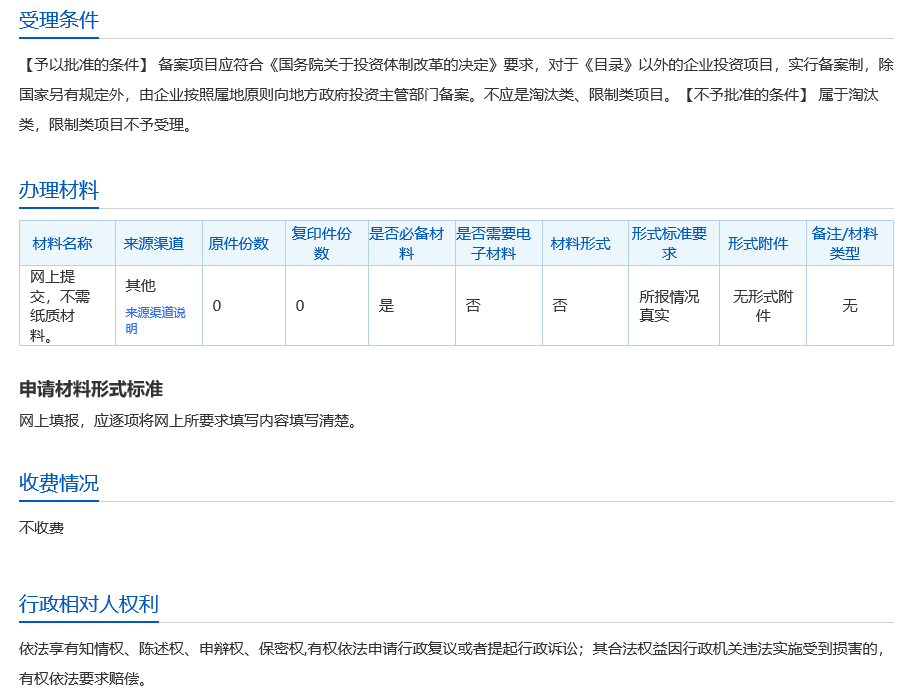Click the 收费情况 section heading
This screenshot has height=695, width=914.
59,483
